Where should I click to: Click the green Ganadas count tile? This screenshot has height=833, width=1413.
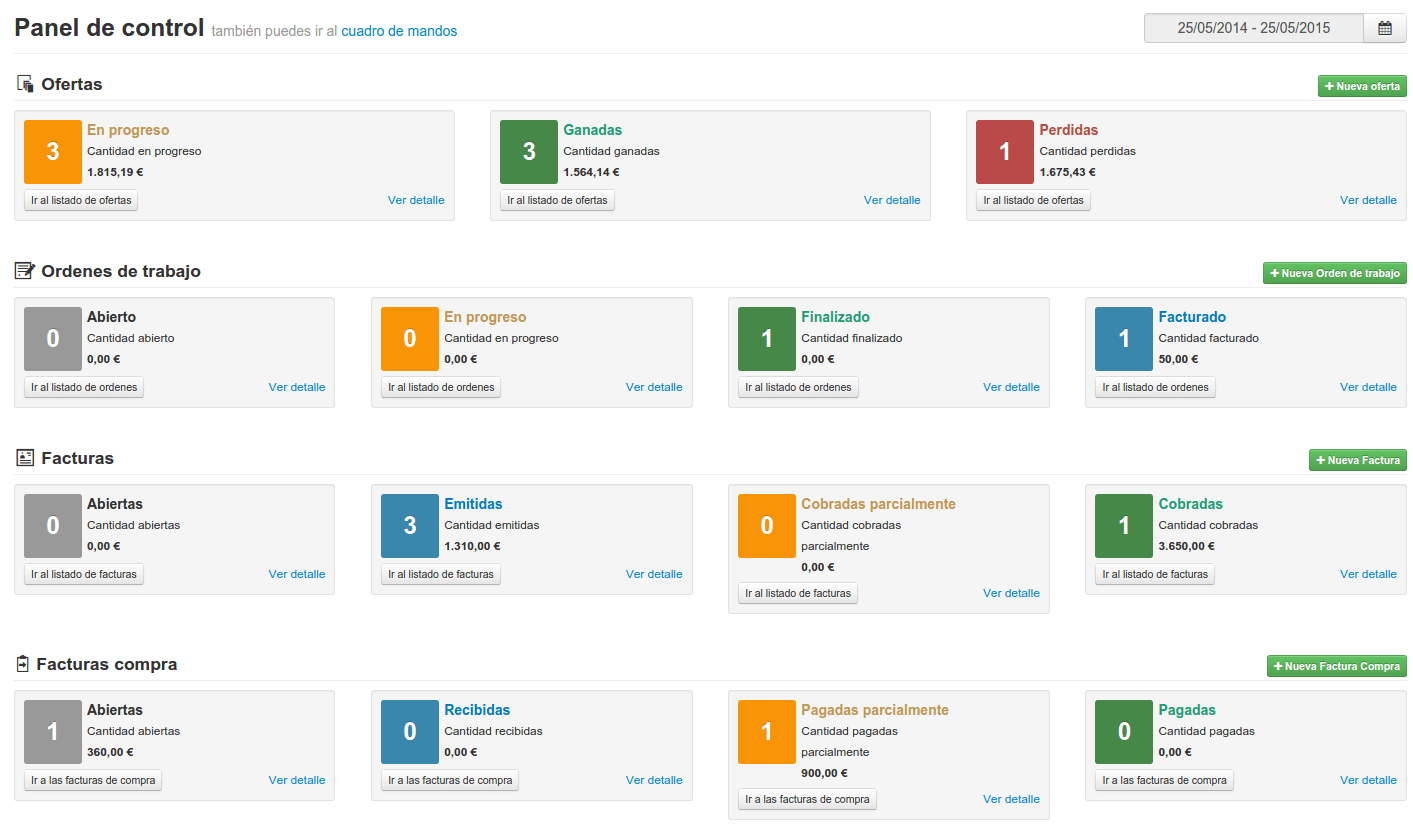coord(529,152)
